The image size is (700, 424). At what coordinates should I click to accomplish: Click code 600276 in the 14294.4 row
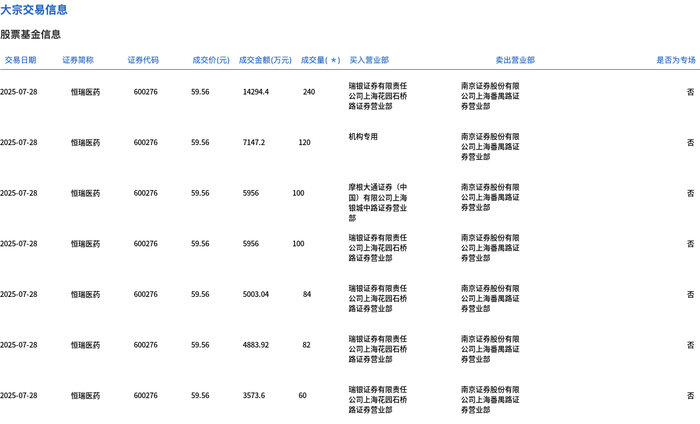point(146,92)
